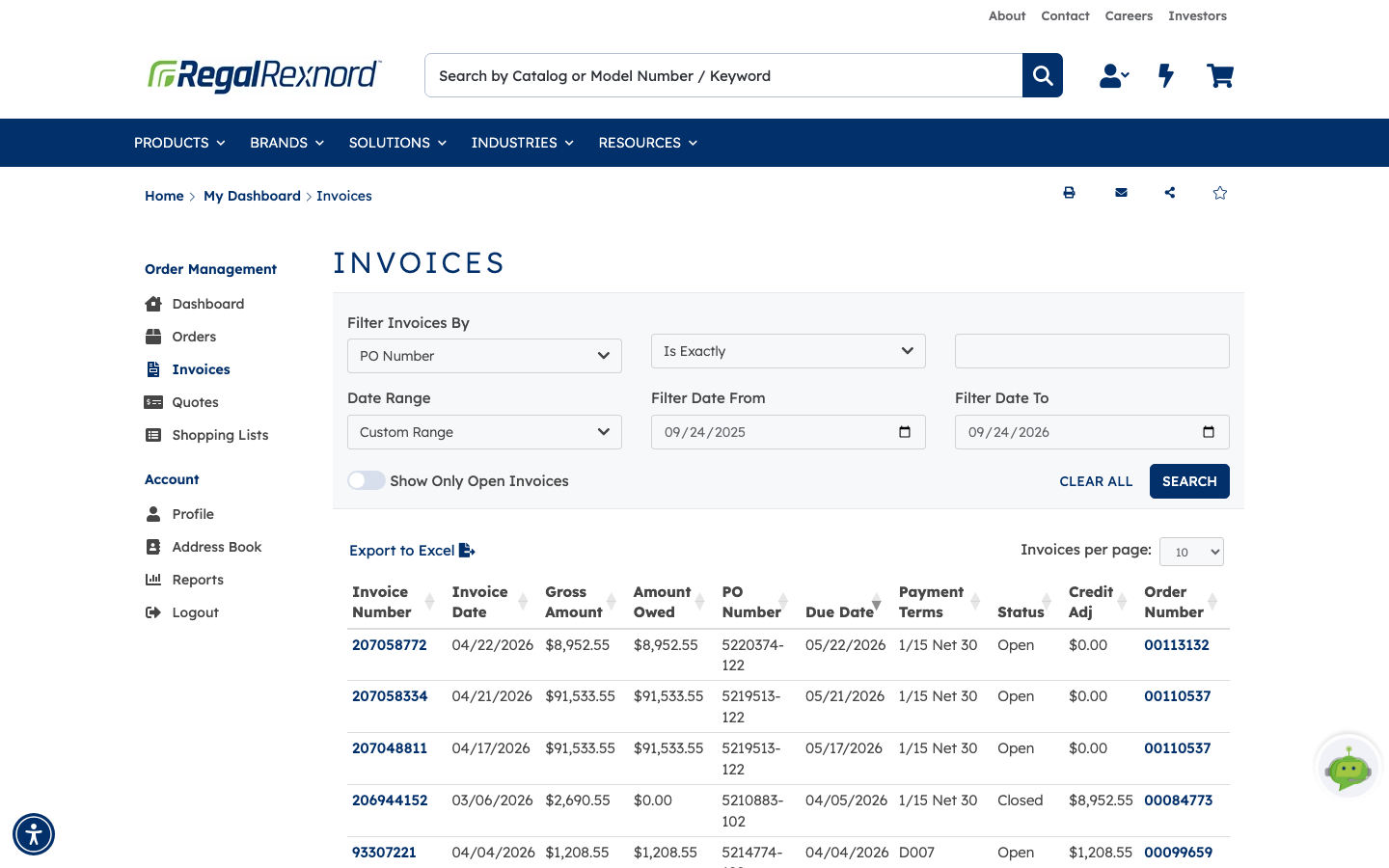Click the email page envelope icon

point(1121,193)
